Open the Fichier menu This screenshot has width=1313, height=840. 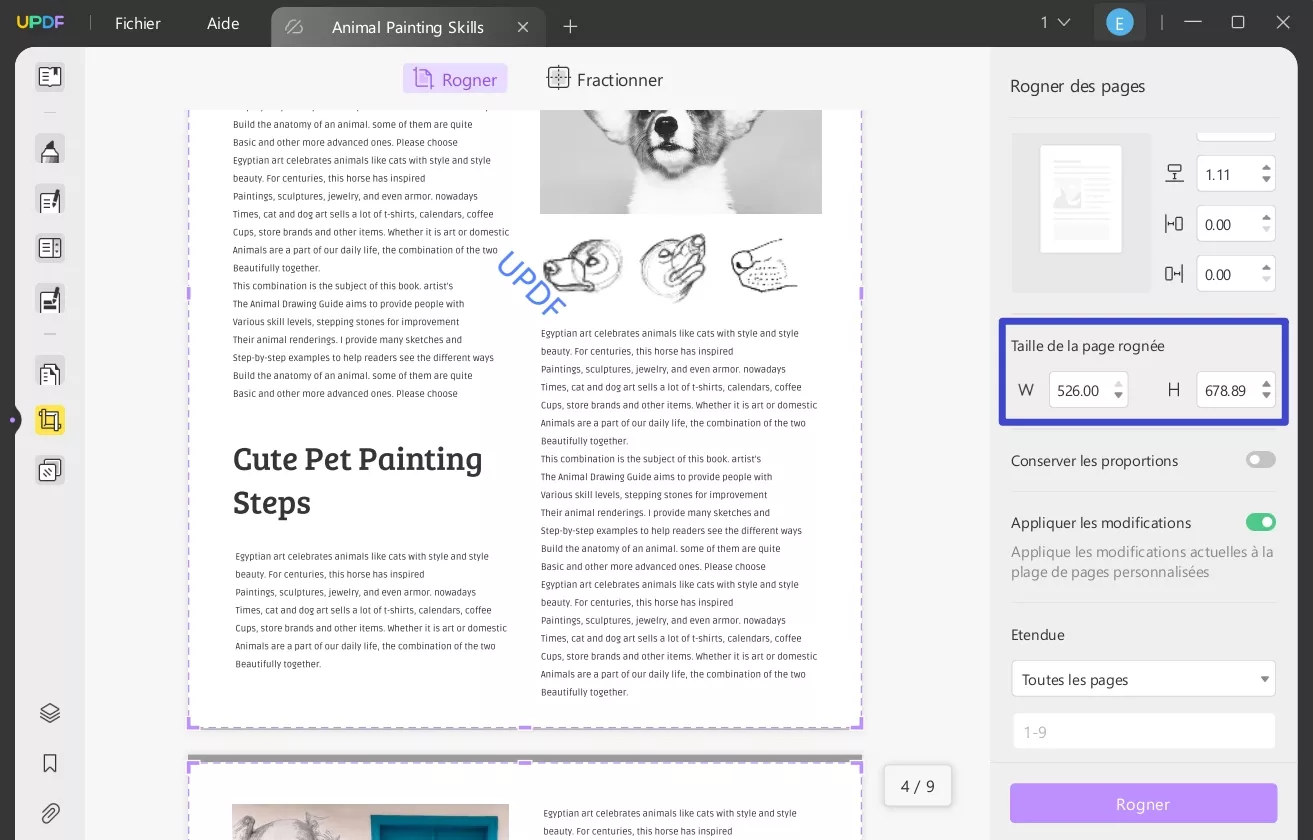[138, 23]
